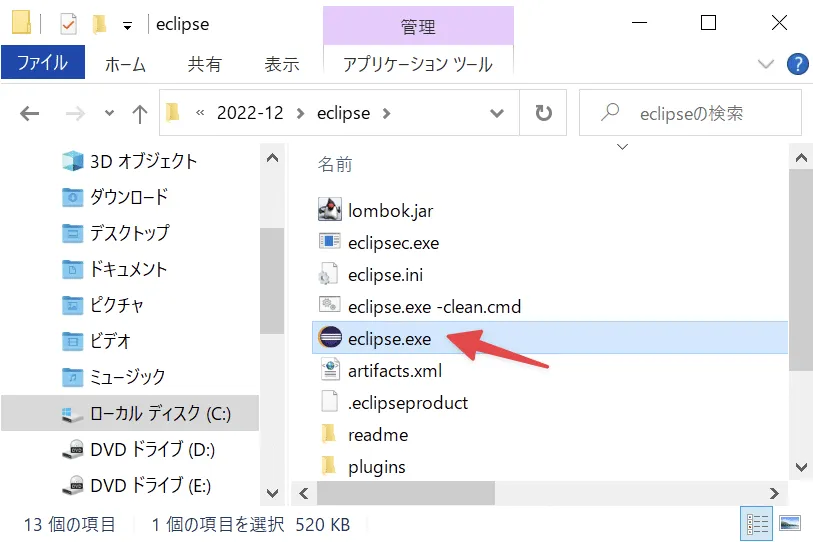The image size is (813, 542).
Task: Open the アプリケーション ツール tab
Action: (418, 64)
